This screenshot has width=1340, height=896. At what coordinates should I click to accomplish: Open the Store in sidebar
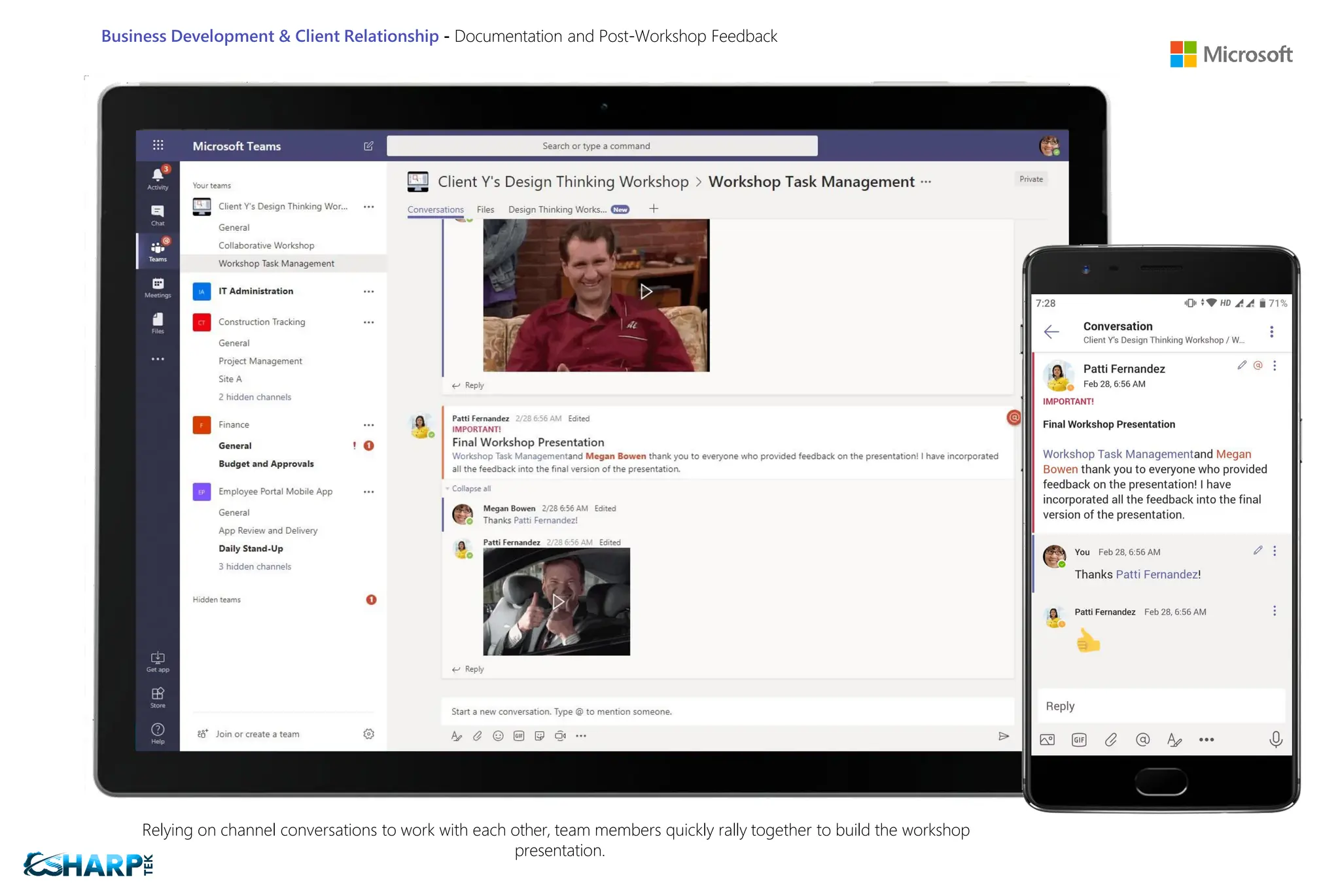(x=158, y=698)
